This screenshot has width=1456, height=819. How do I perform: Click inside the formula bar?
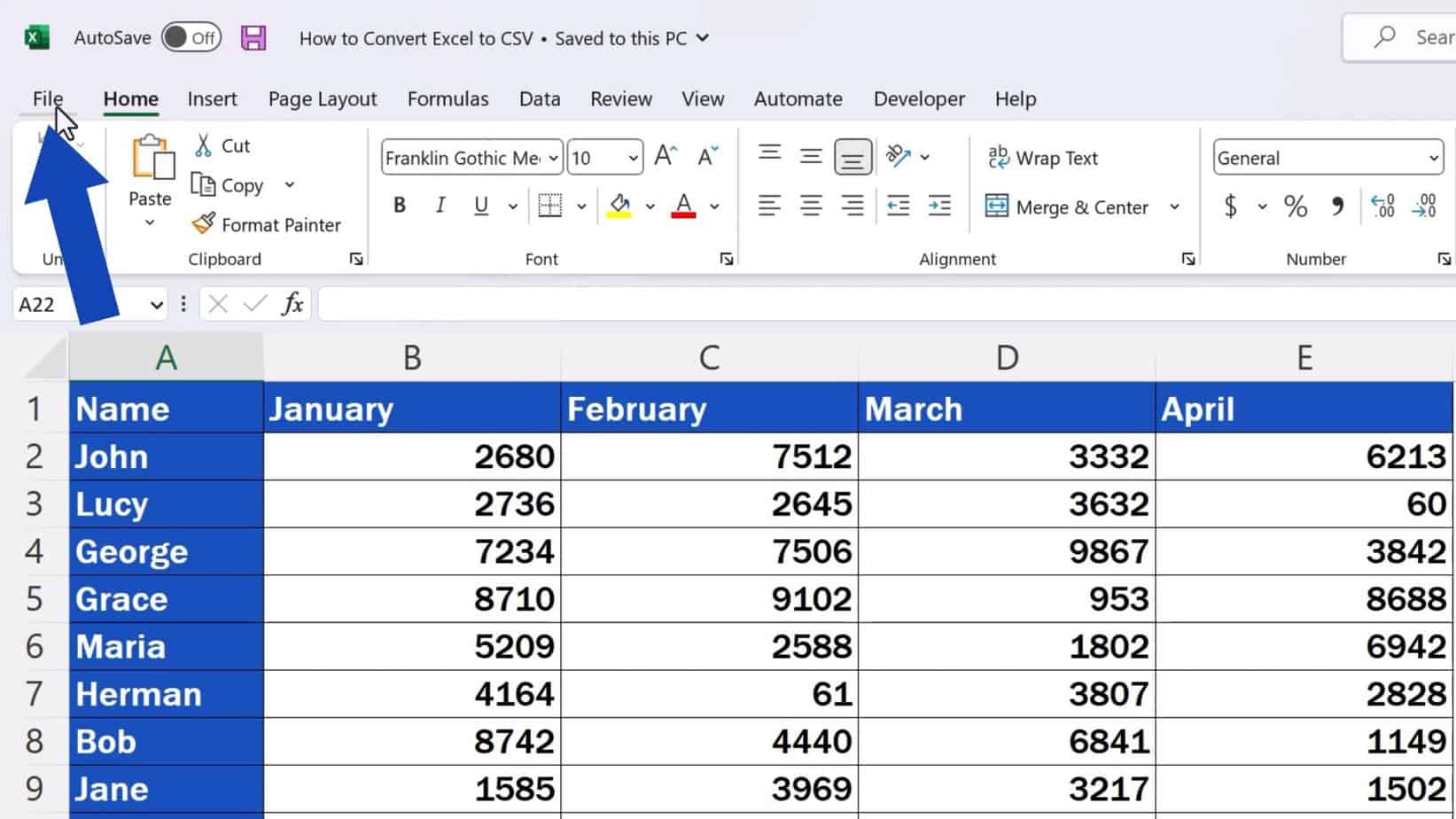pos(709,303)
